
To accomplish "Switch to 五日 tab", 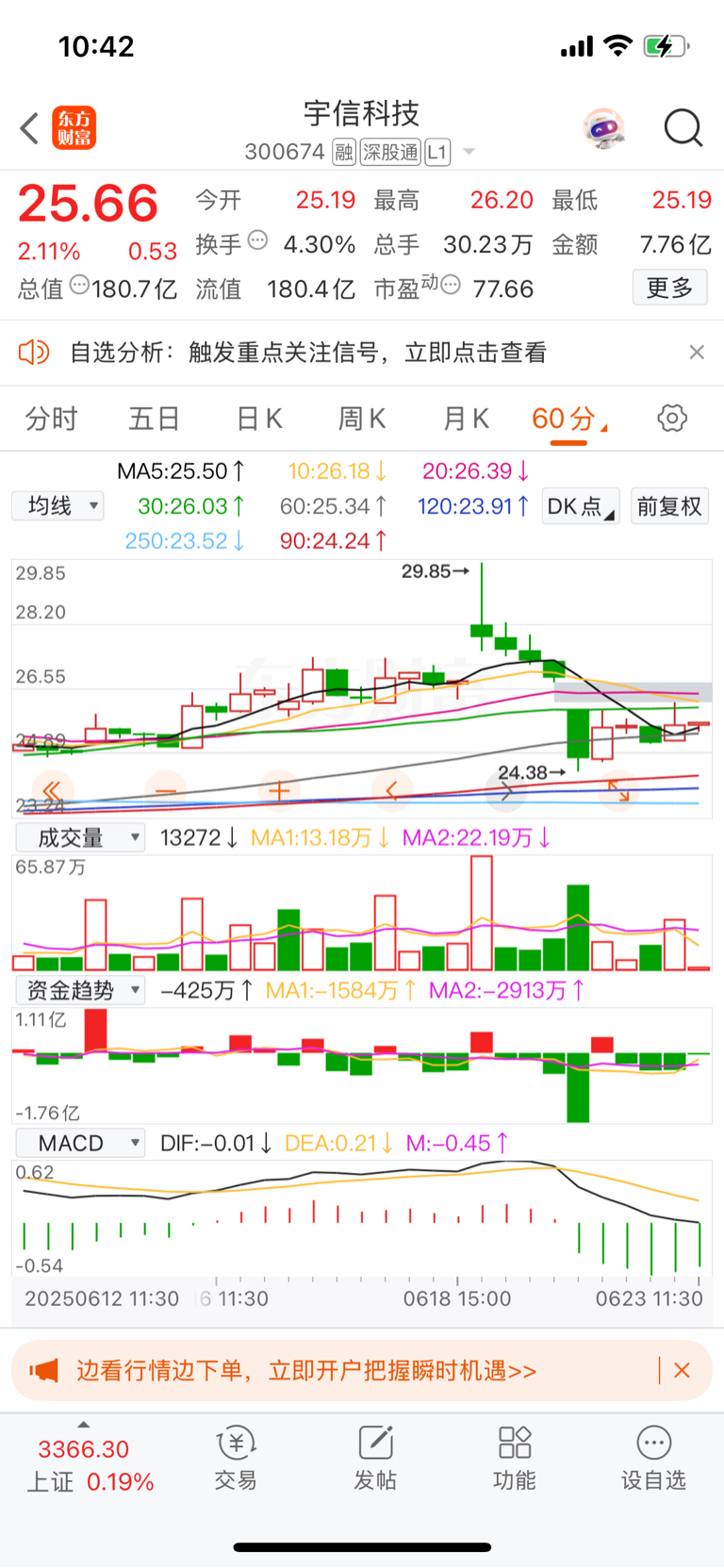I will point(155,419).
